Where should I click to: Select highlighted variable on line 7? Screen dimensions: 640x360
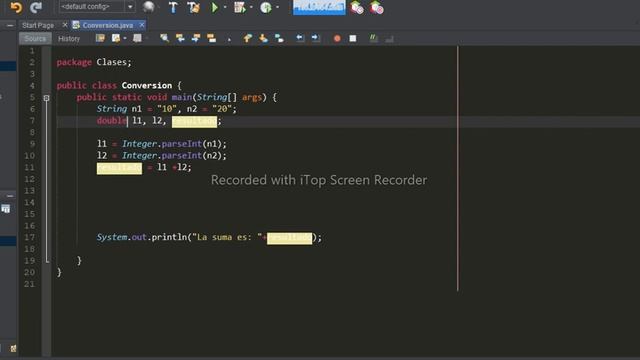point(194,121)
